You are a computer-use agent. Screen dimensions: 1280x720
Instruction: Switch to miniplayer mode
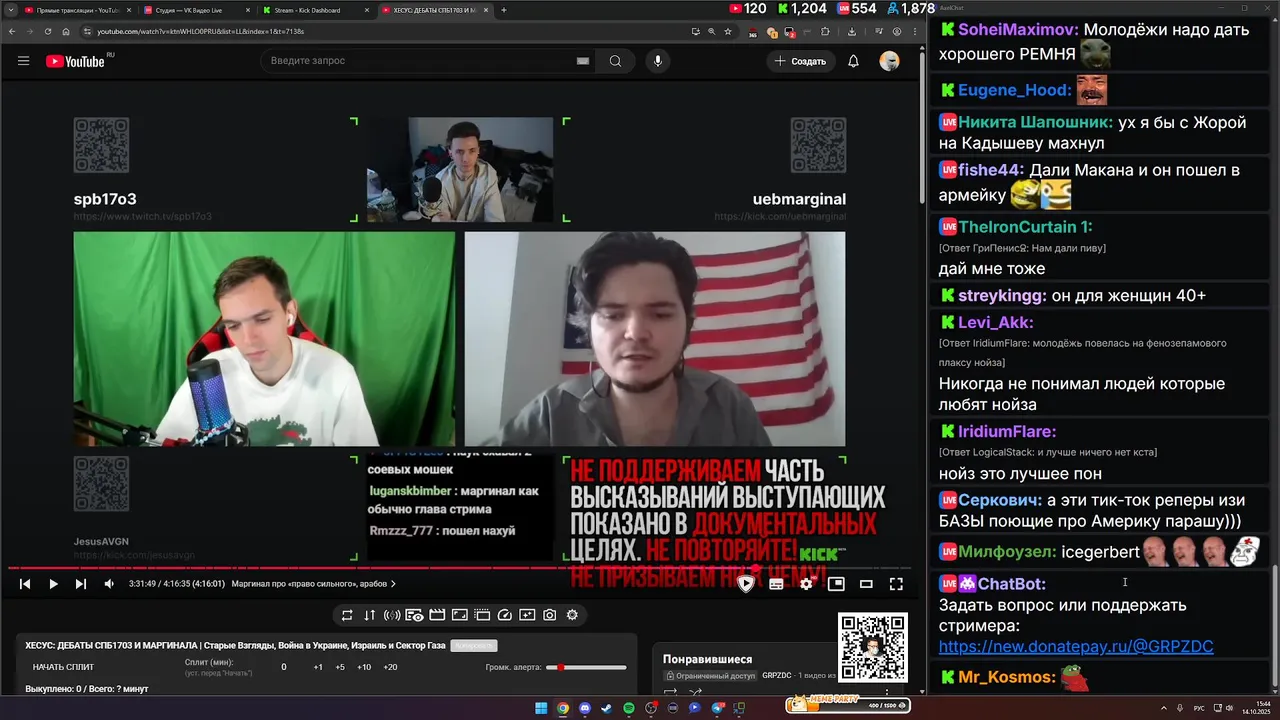click(836, 584)
